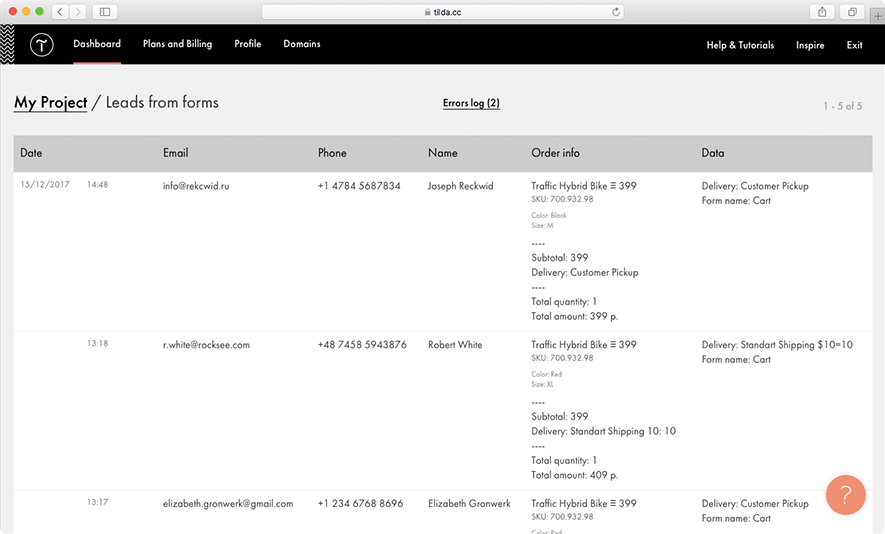The width and height of the screenshot is (885, 534).
Task: Click the browser back arrow
Action: pyautogui.click(x=60, y=12)
